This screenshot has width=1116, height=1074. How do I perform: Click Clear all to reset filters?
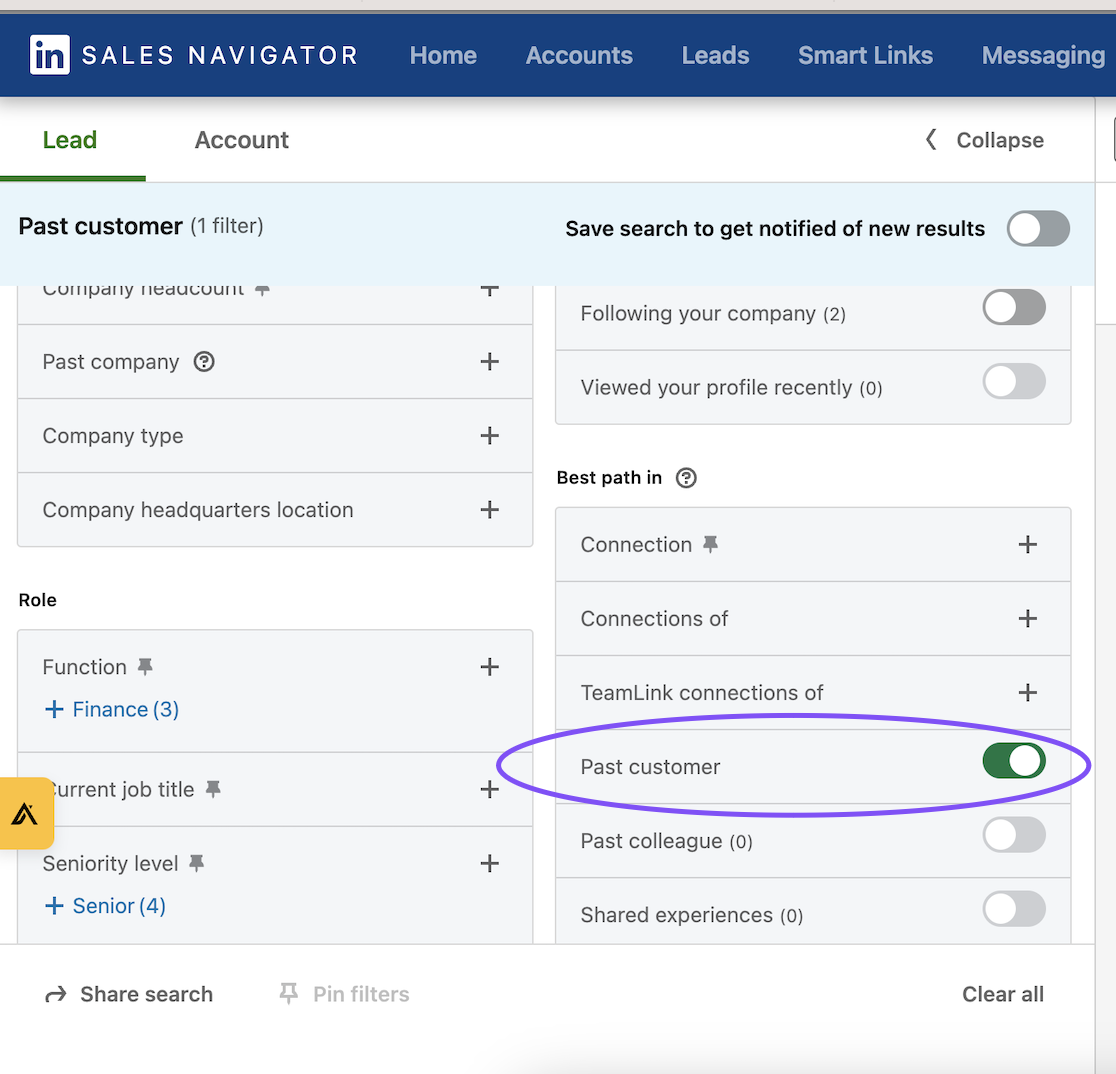[1002, 993]
